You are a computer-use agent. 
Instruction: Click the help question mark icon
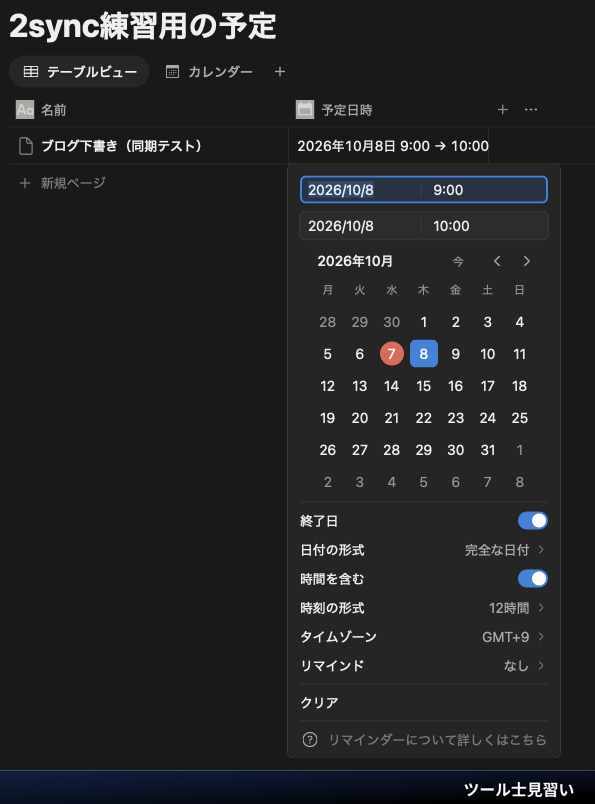pos(310,740)
